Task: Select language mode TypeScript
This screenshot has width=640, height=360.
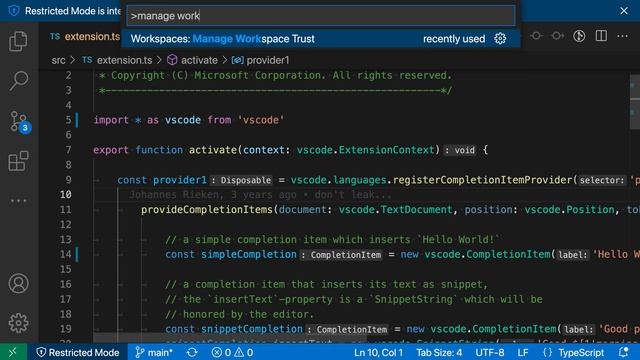Action: point(581,352)
